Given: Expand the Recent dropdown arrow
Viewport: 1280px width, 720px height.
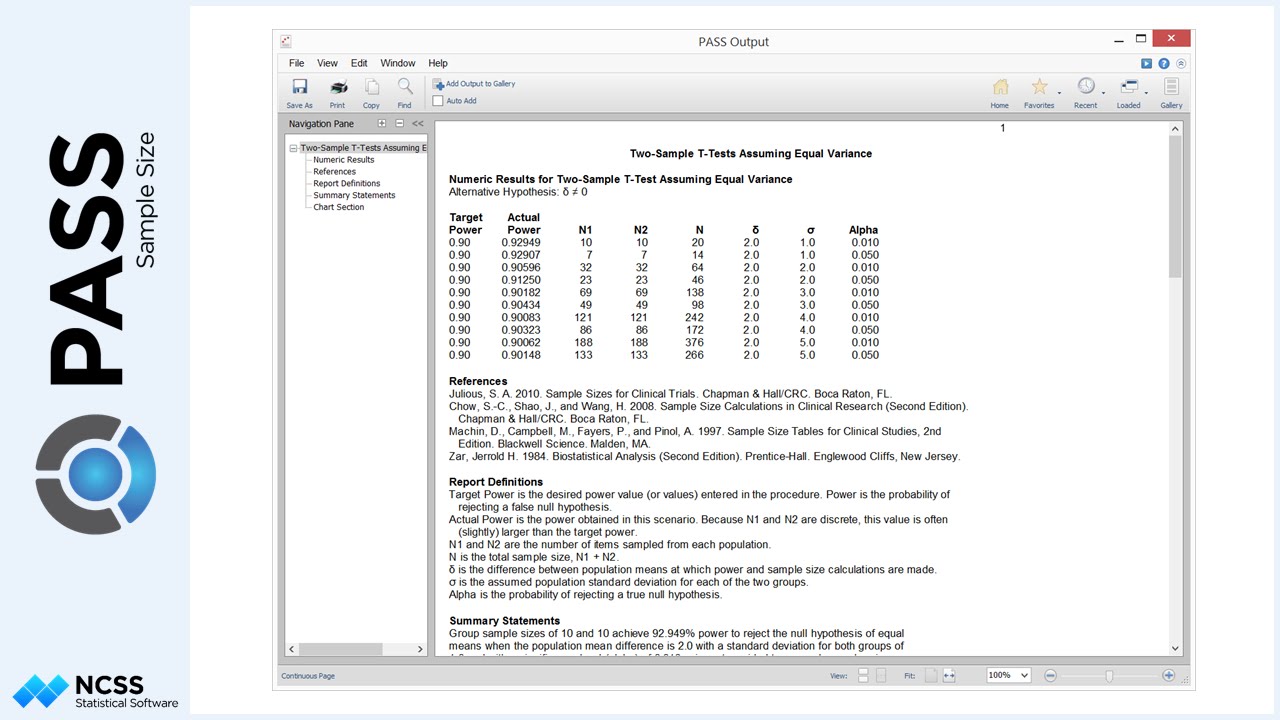Looking at the screenshot, I should pyautogui.click(x=1104, y=93).
